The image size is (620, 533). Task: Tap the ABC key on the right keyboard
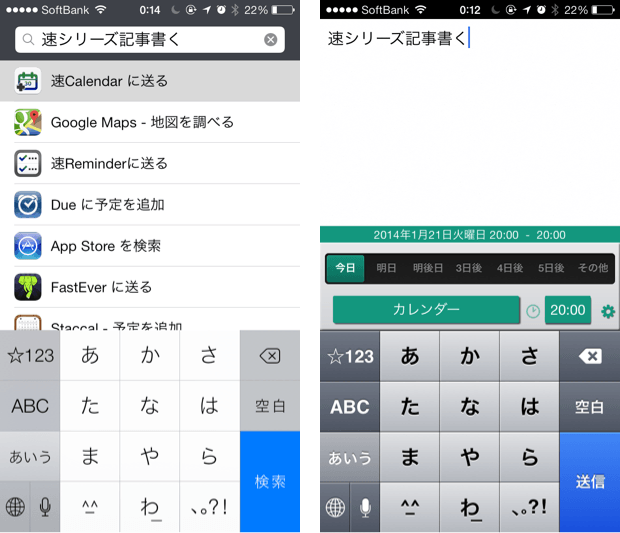[x=350, y=407]
